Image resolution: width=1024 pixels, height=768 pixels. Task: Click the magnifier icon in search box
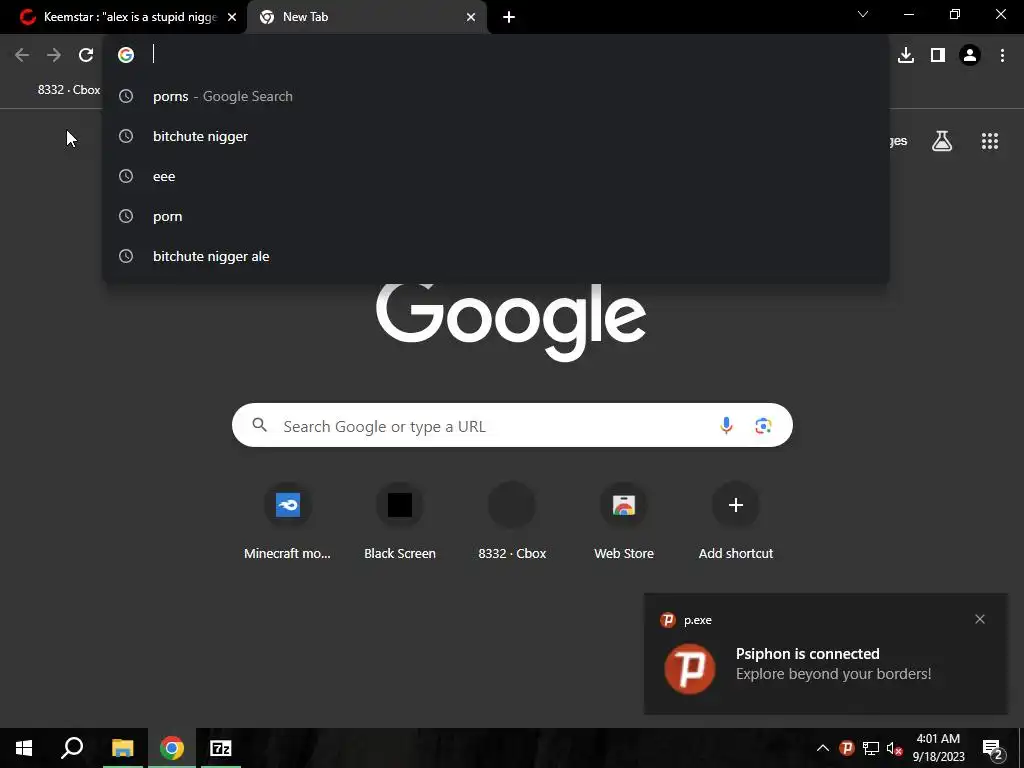click(260, 425)
